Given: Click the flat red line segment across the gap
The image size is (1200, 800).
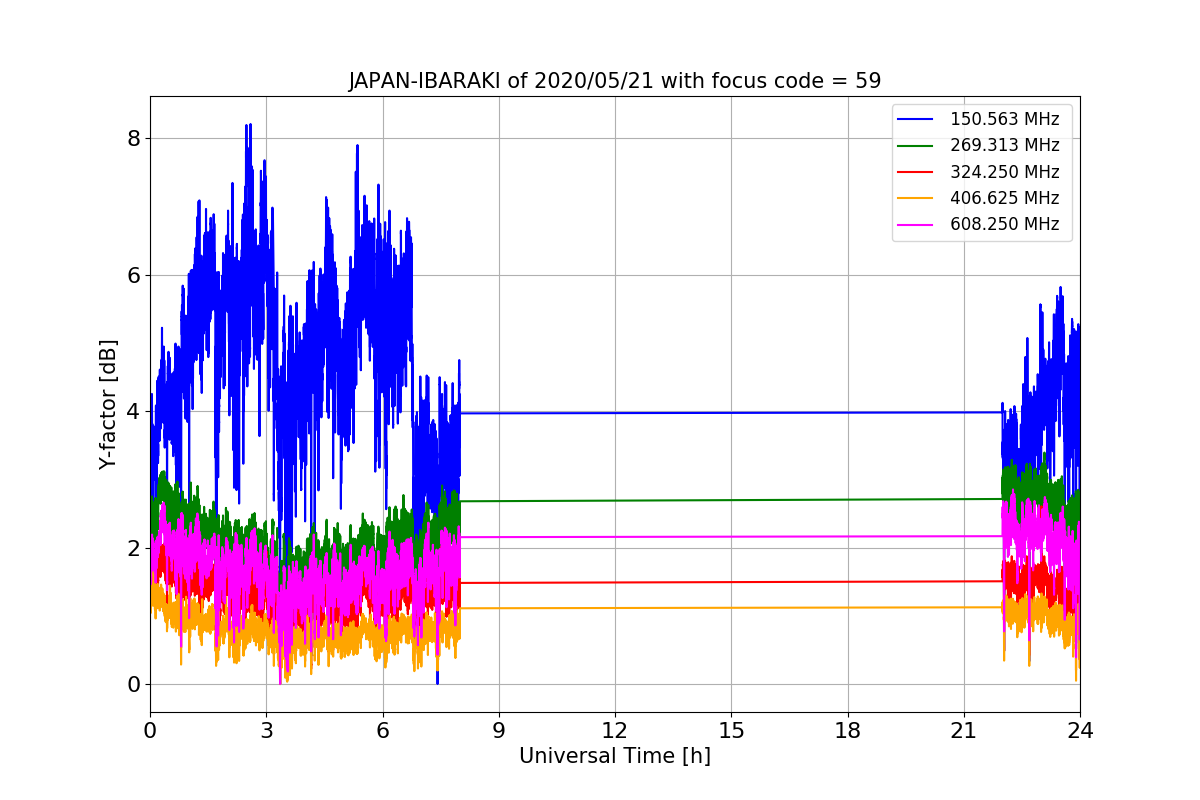Looking at the screenshot, I should coord(731,582).
